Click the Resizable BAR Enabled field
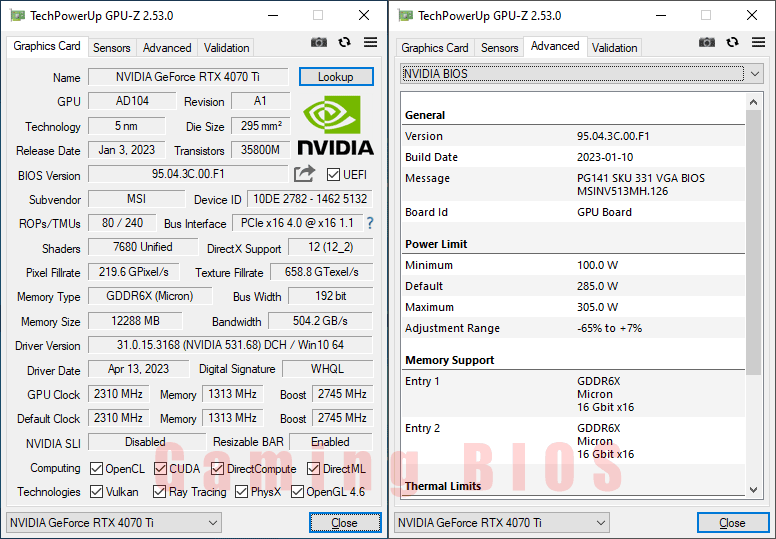This screenshot has width=776, height=539. [331, 441]
